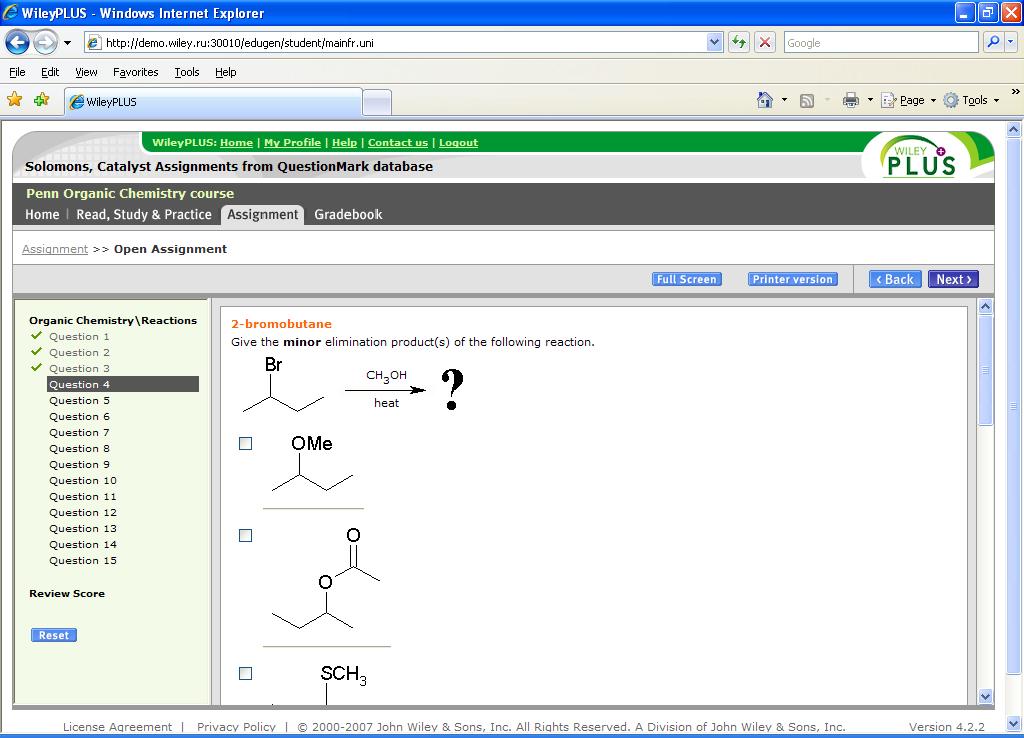Click the Full Screen button

pos(686,279)
